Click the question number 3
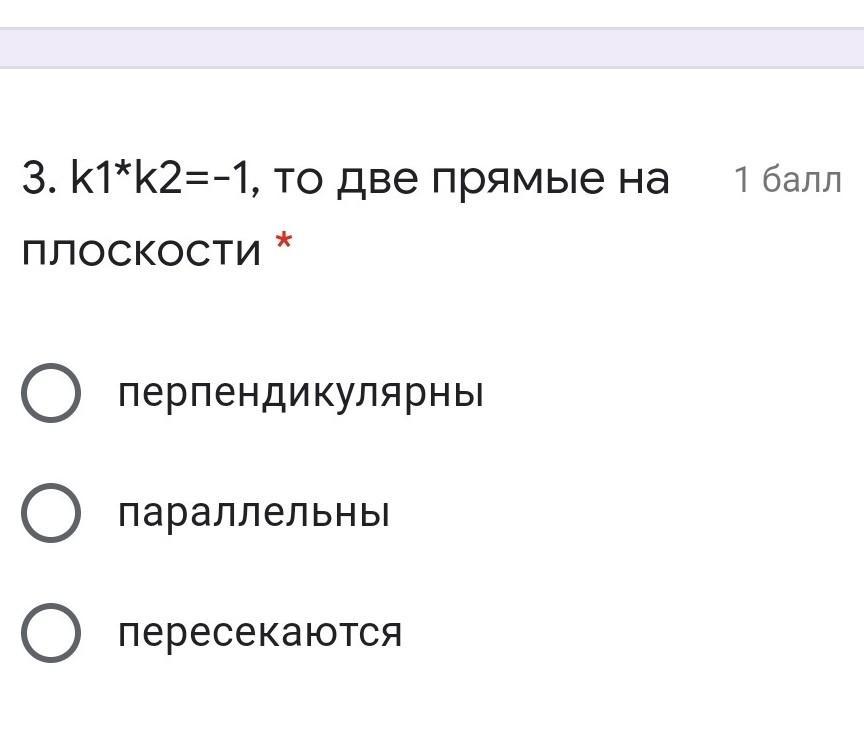Image resolution: width=864 pixels, height=750 pixels. (39, 179)
